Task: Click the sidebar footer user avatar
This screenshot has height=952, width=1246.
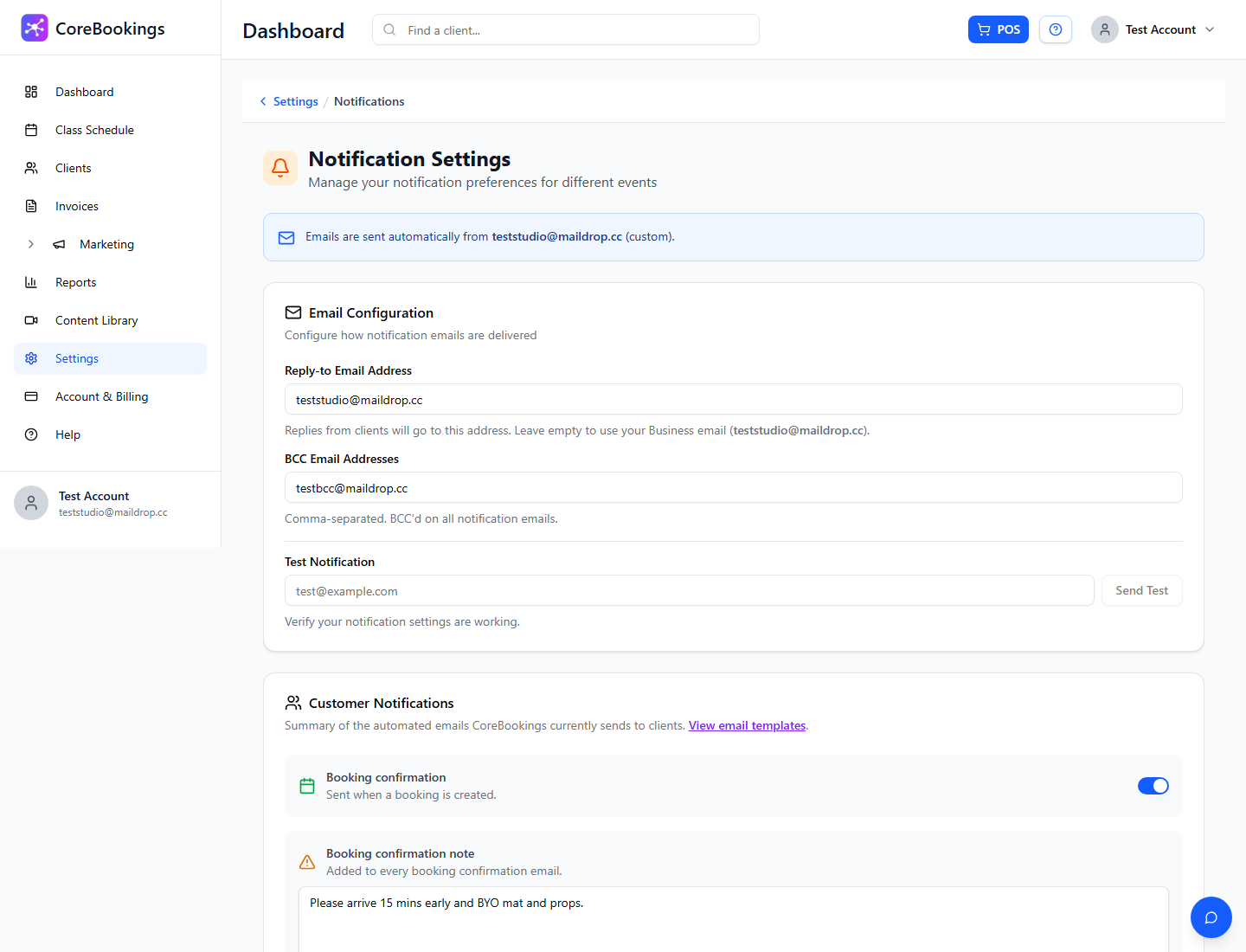Action: (31, 503)
